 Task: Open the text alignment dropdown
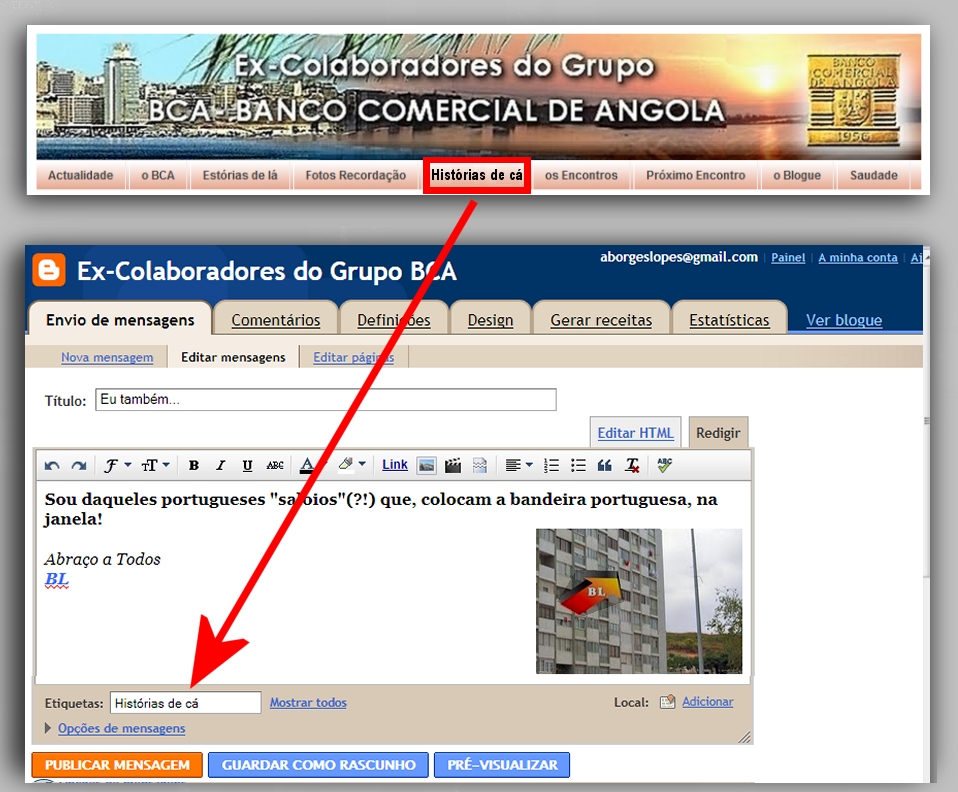519,466
